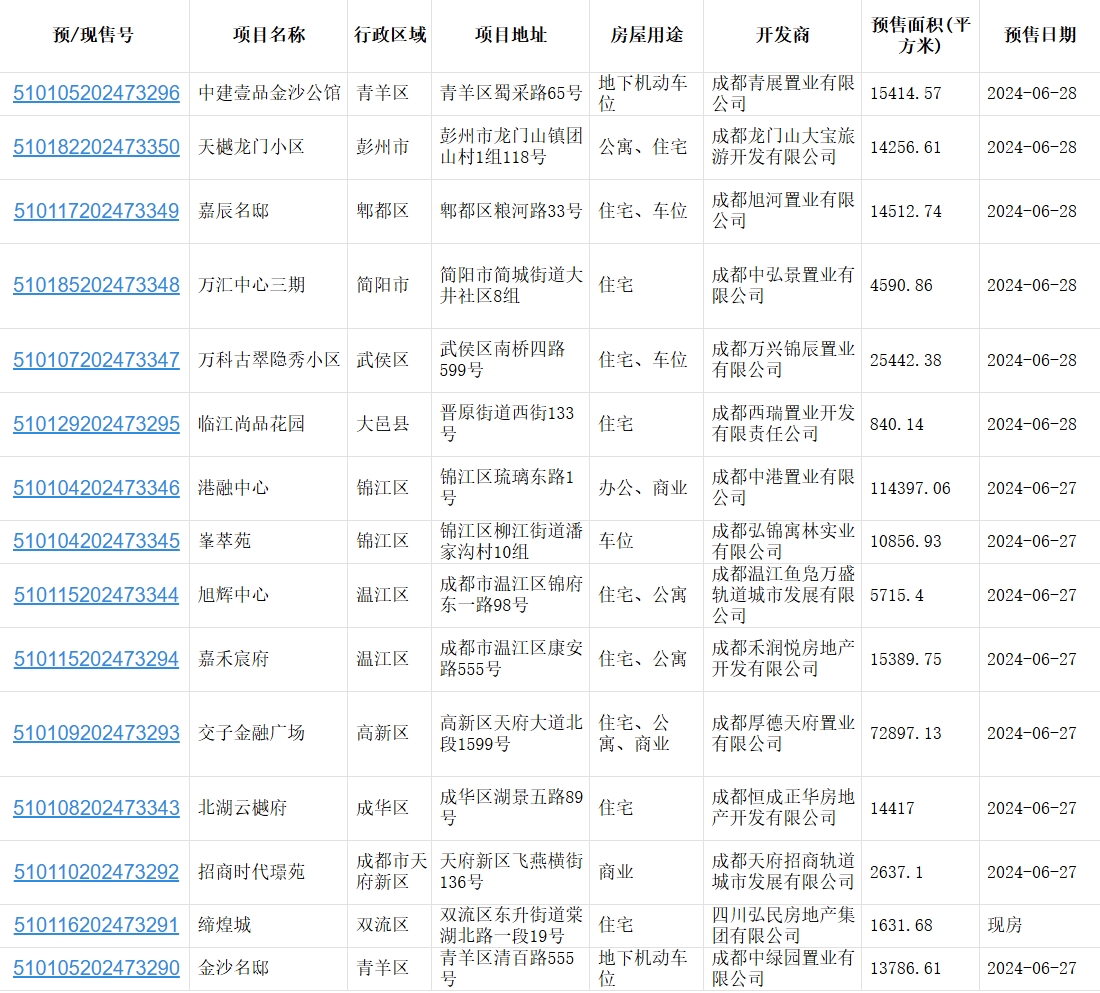Click developer 四川弘民房地产集团有限公司
This screenshot has height=993, width=1100.
click(783, 925)
